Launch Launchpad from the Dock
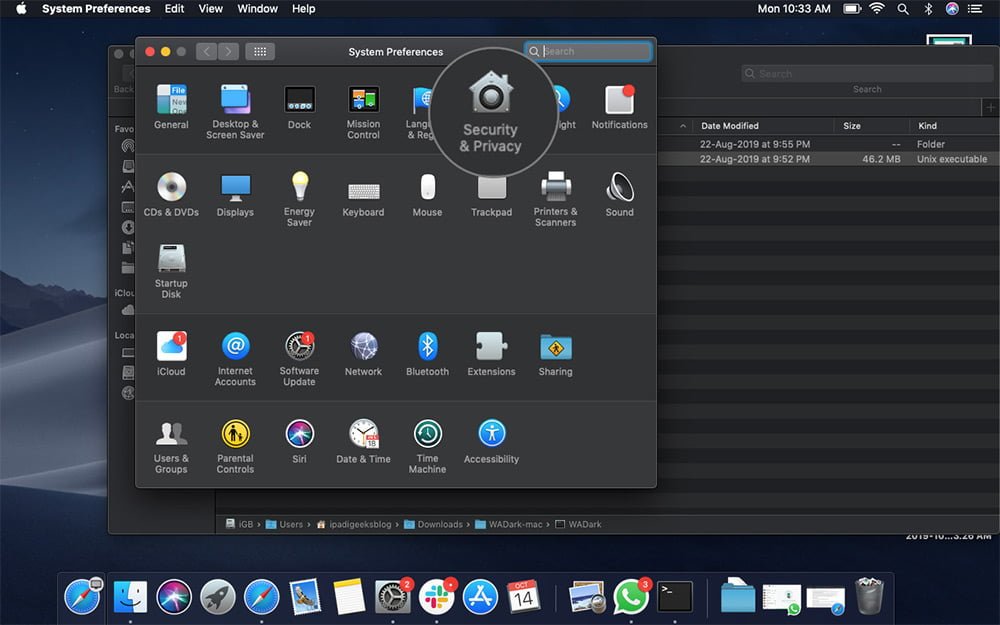 coord(217,597)
